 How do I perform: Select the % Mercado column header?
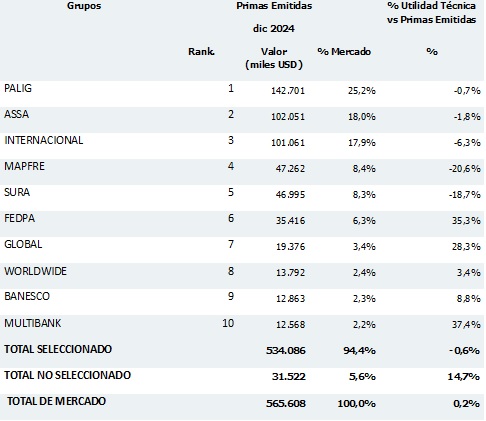click(344, 52)
